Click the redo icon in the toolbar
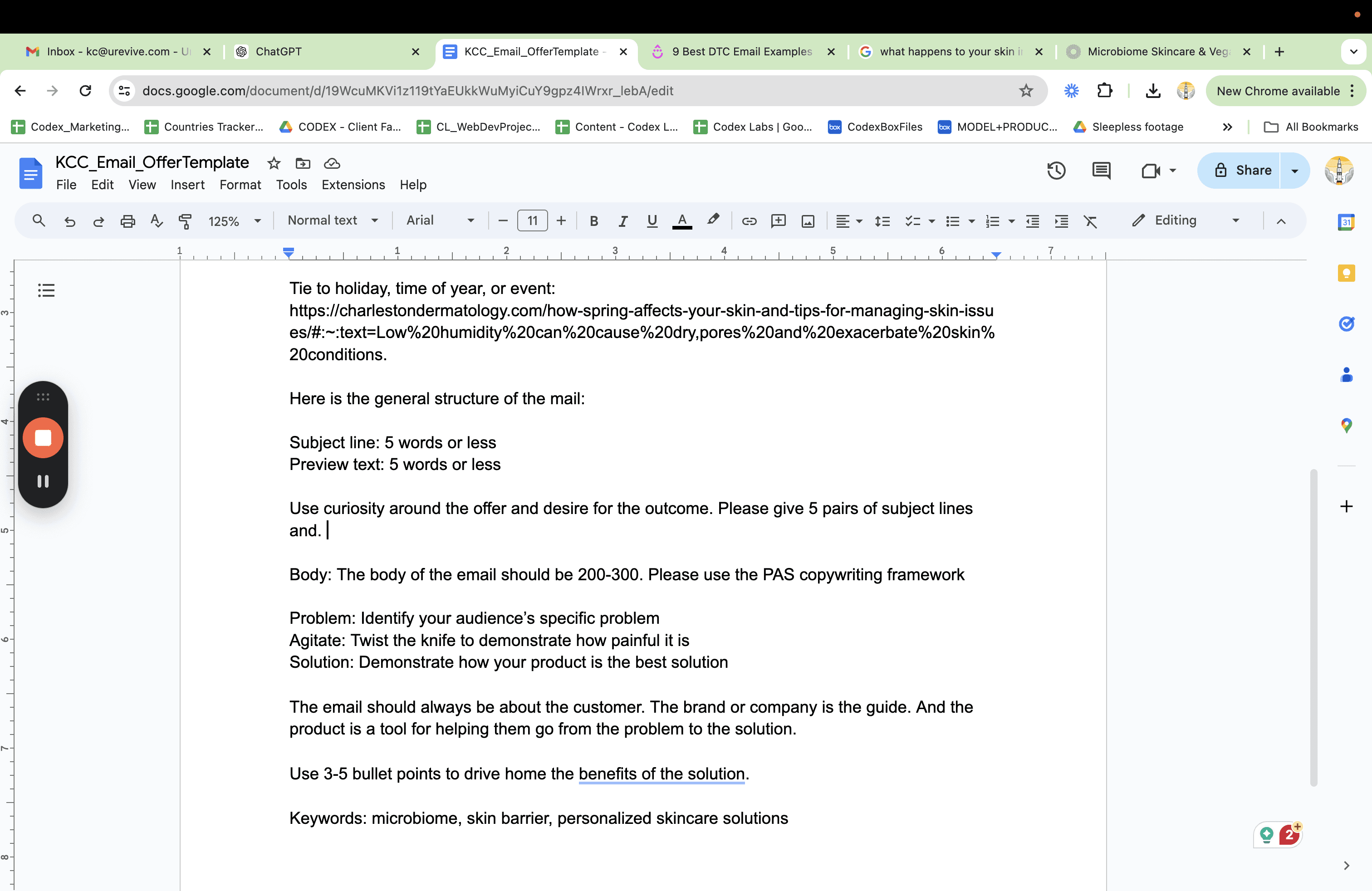Image resolution: width=1372 pixels, height=891 pixels. pos(98,221)
